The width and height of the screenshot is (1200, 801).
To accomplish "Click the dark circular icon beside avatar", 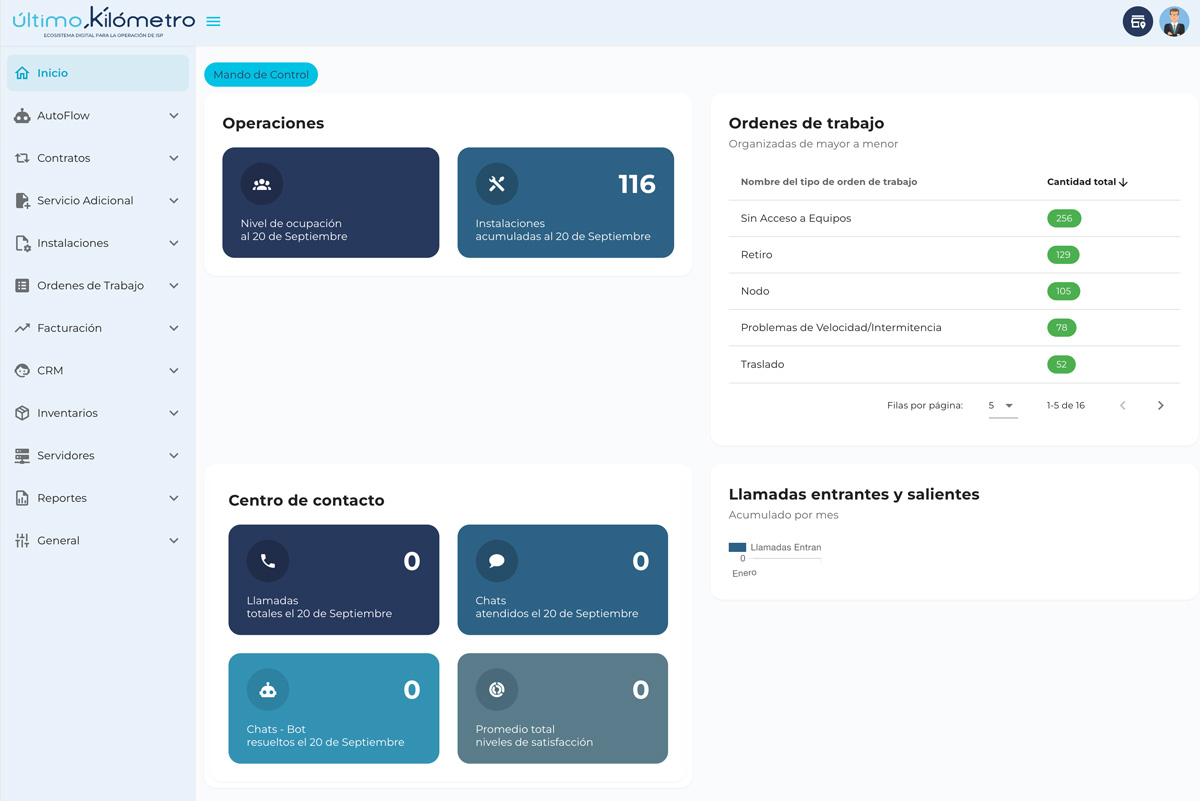I will pyautogui.click(x=1137, y=21).
